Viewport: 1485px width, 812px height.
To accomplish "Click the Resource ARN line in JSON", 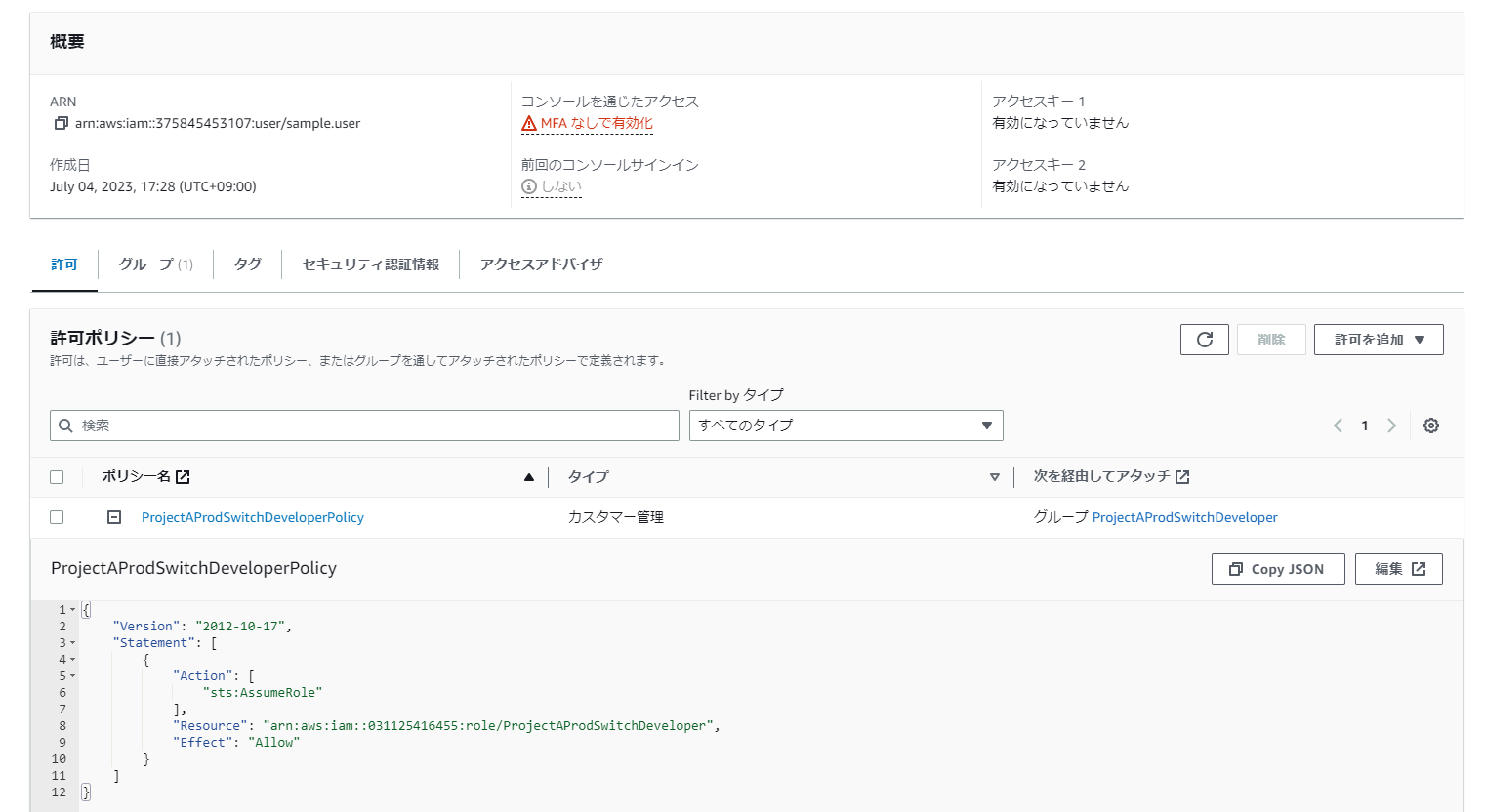I will [x=446, y=726].
